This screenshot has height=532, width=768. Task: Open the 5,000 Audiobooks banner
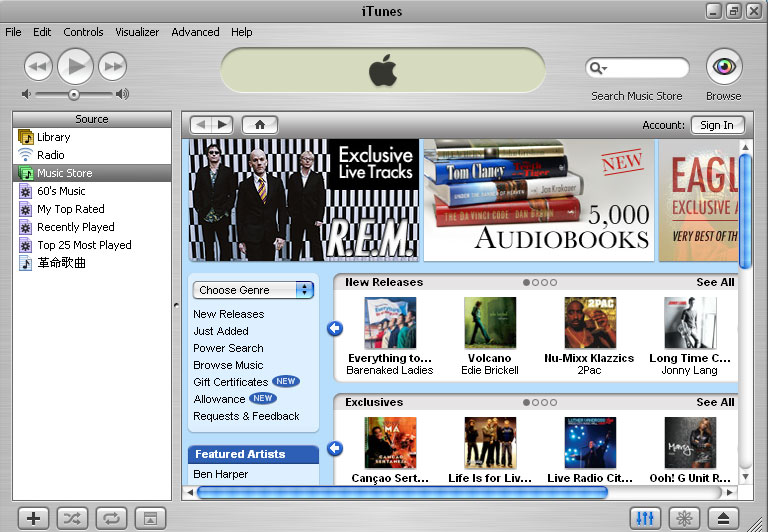tap(539, 200)
